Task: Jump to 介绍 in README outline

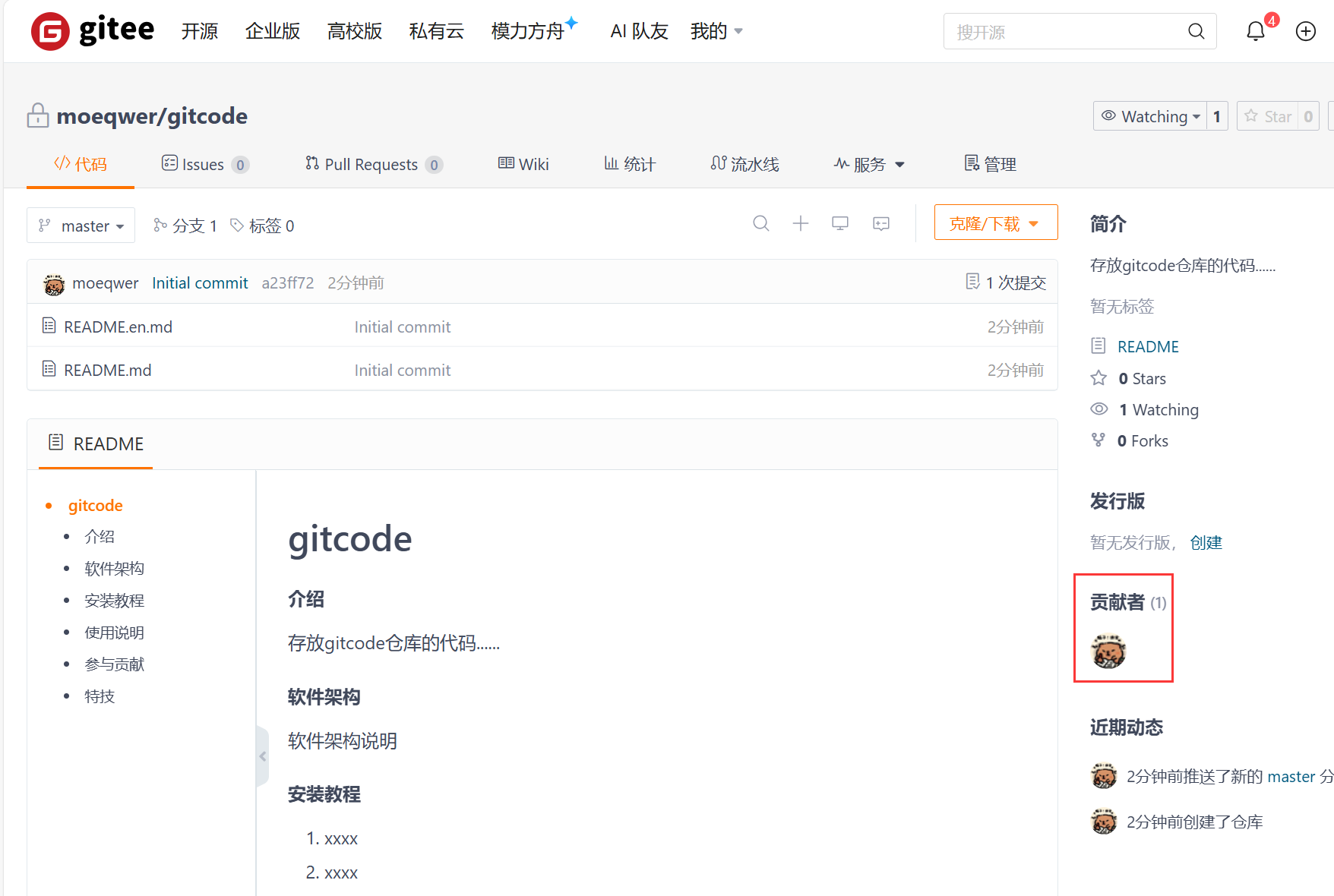Action: click(x=100, y=536)
